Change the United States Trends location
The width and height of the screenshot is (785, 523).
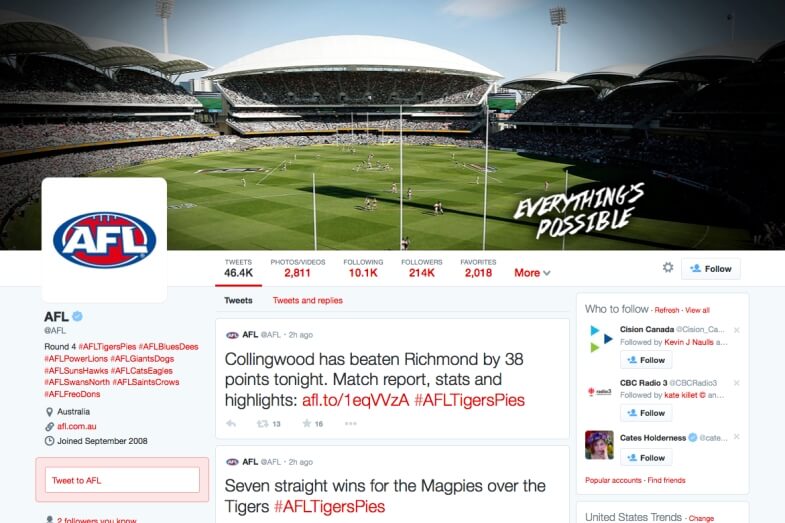(x=701, y=518)
